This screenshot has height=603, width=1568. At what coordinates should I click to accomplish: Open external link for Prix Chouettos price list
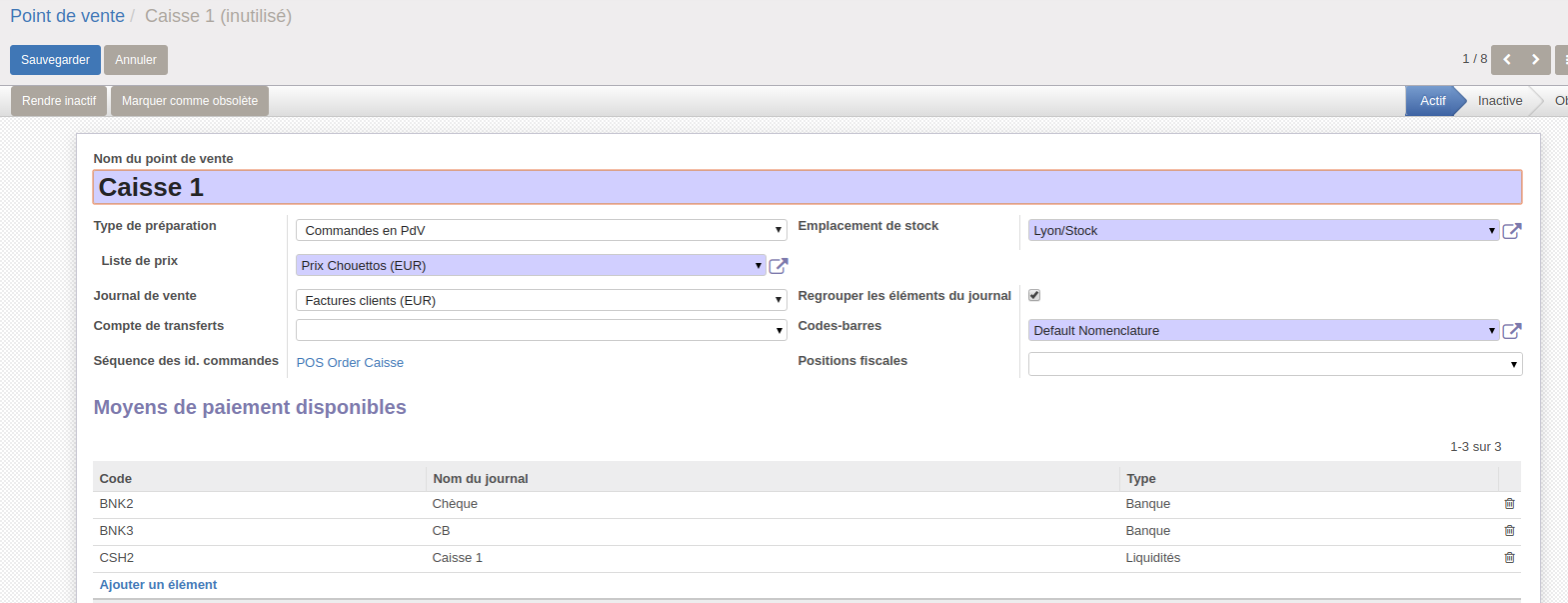coord(779,266)
